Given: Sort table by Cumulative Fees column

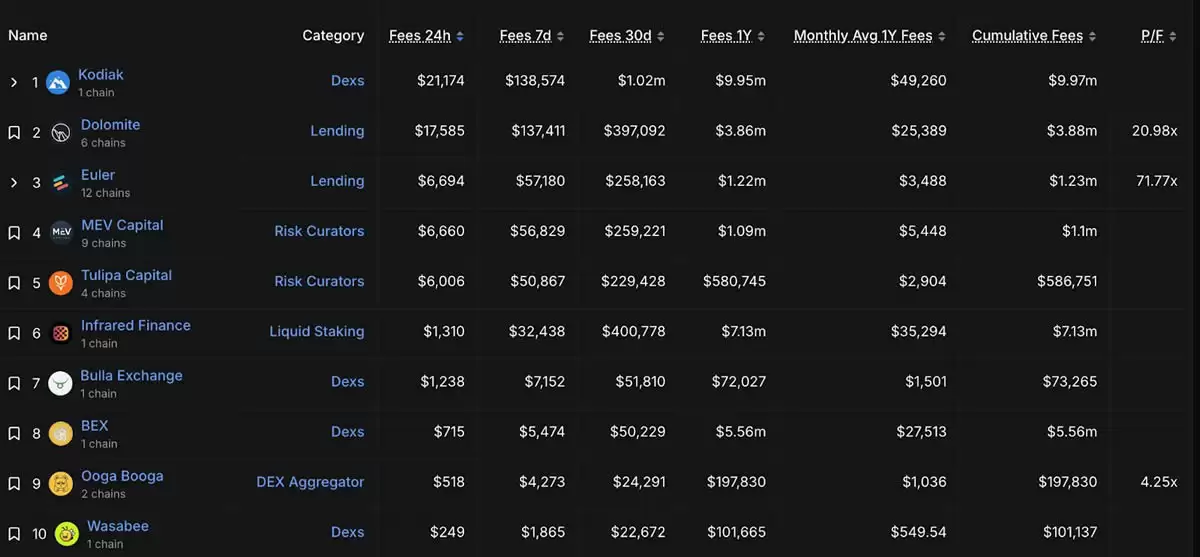Looking at the screenshot, I should [1033, 36].
